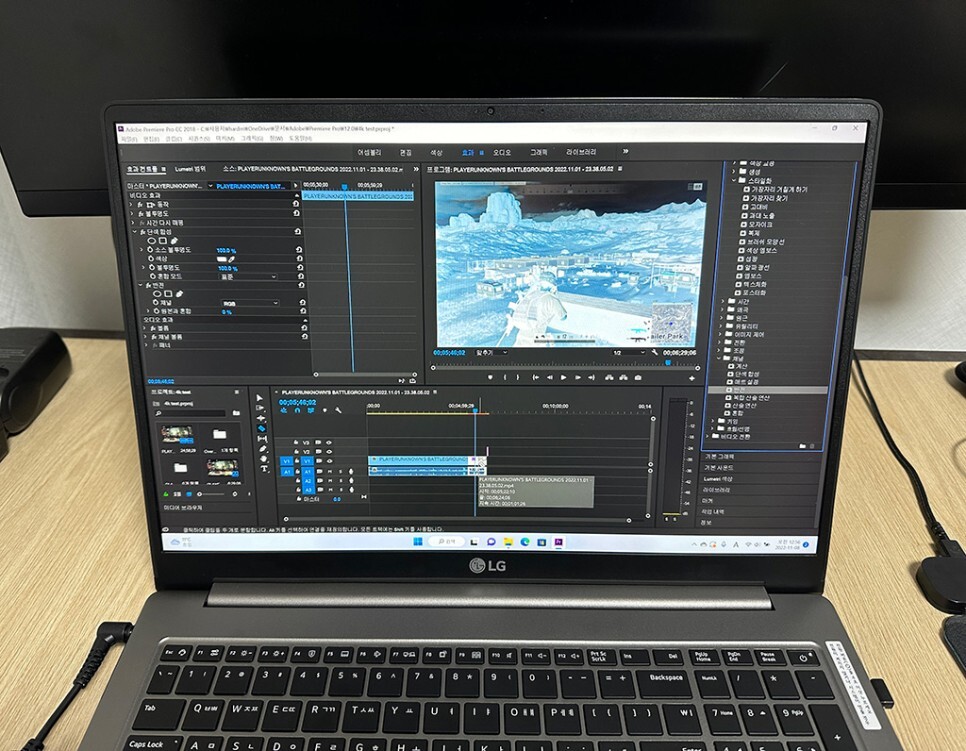Reset the 동작 effect parameters
The image size is (966, 751).
coord(296,203)
